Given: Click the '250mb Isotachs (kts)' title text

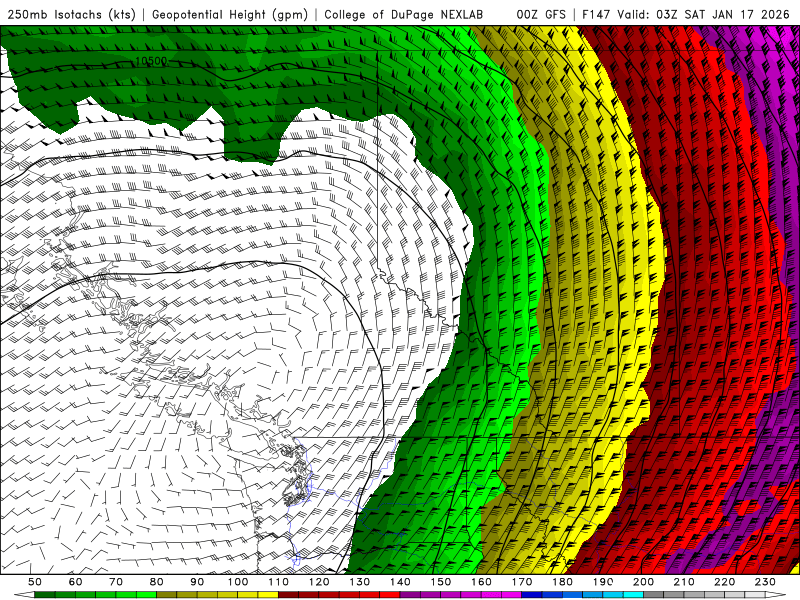Looking at the screenshot, I should (x=72, y=14).
